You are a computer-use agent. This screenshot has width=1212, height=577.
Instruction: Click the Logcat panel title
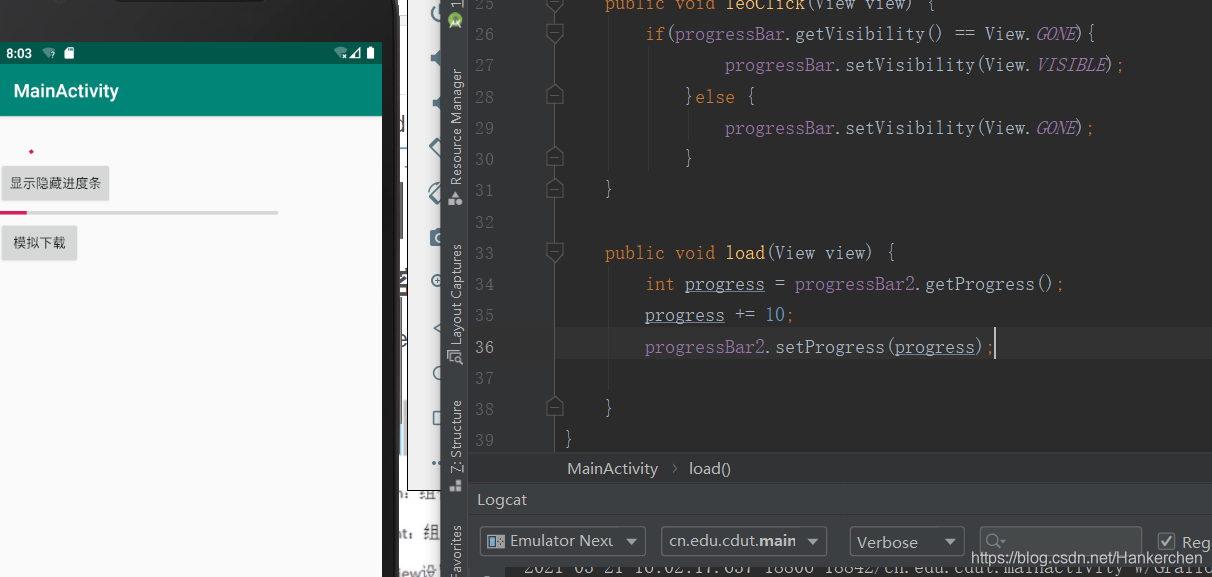502,500
